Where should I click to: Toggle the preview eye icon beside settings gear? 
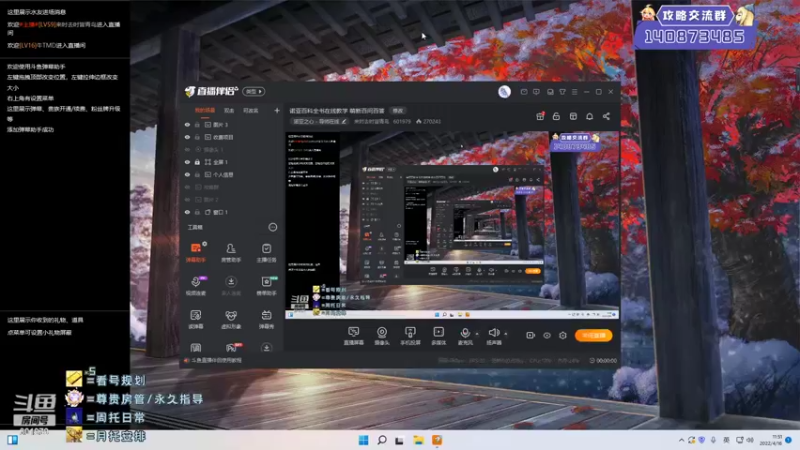coord(546,335)
